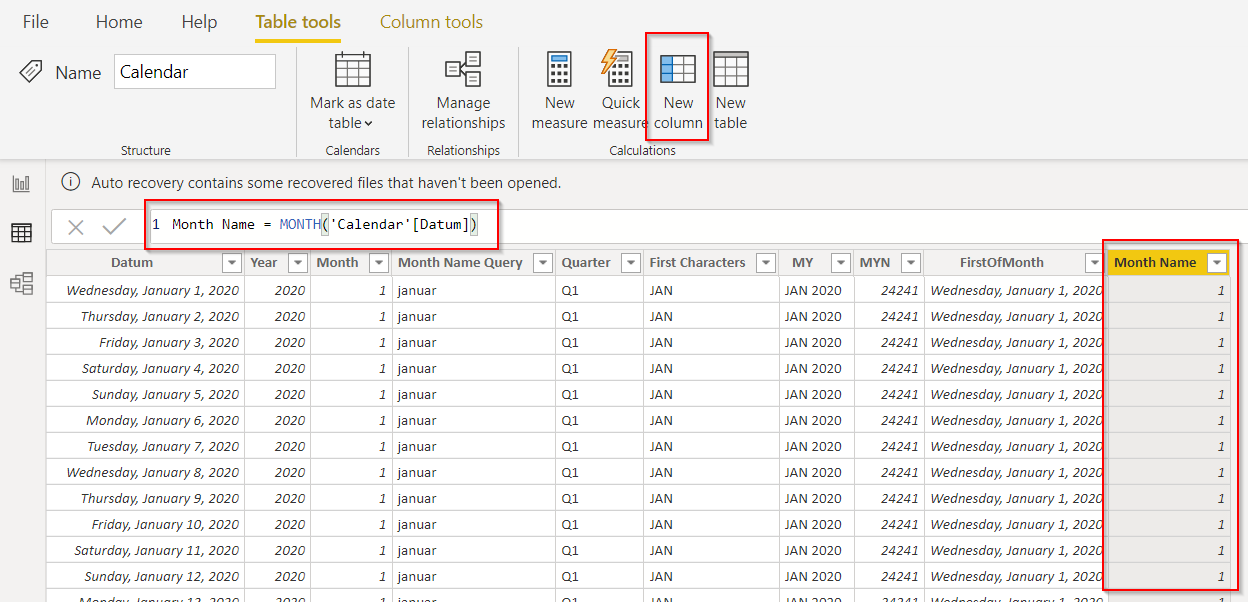Switch to Model view in sidebar
1248x602 pixels.
pyautogui.click(x=21, y=283)
